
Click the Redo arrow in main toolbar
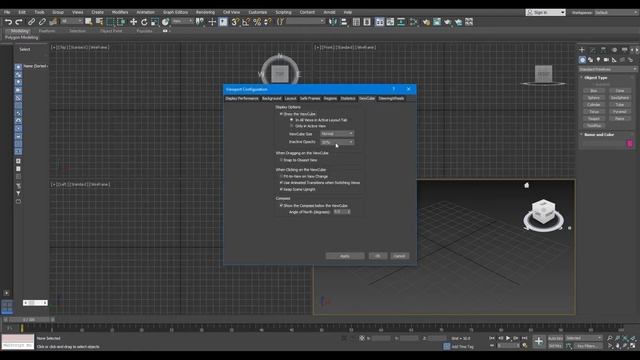click(x=19, y=22)
